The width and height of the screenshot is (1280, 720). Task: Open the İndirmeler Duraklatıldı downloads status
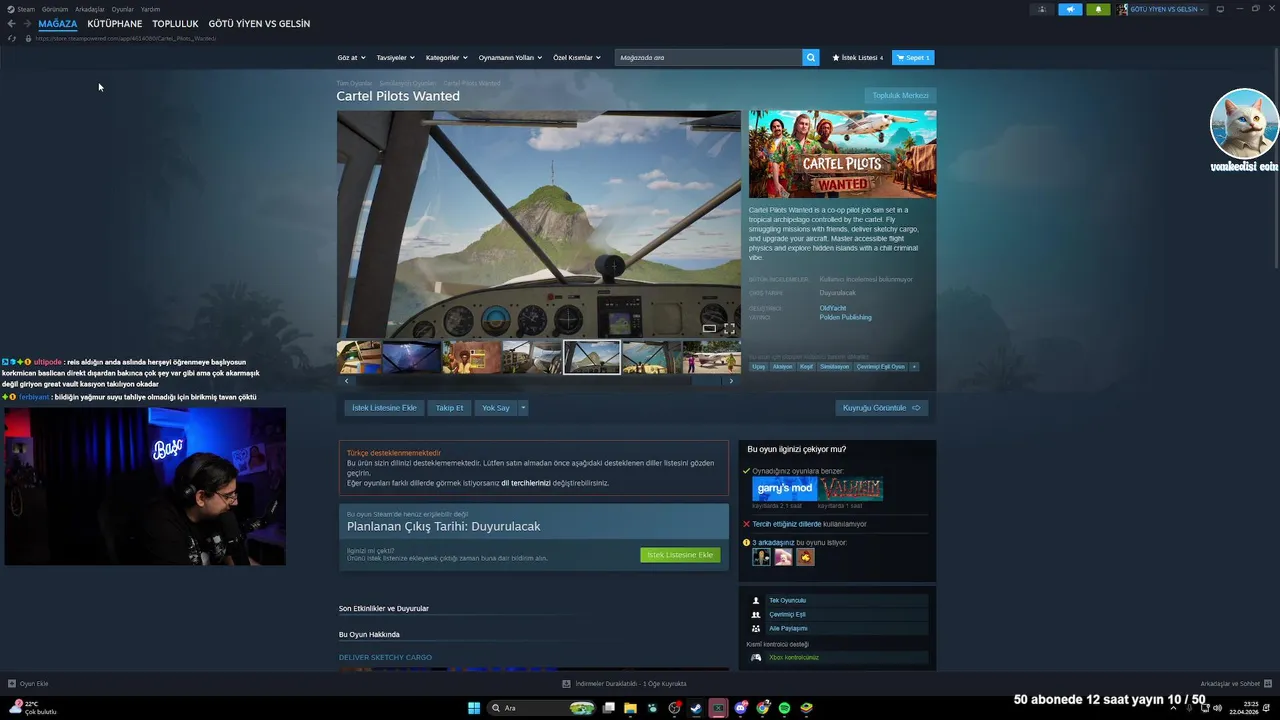tap(624, 684)
